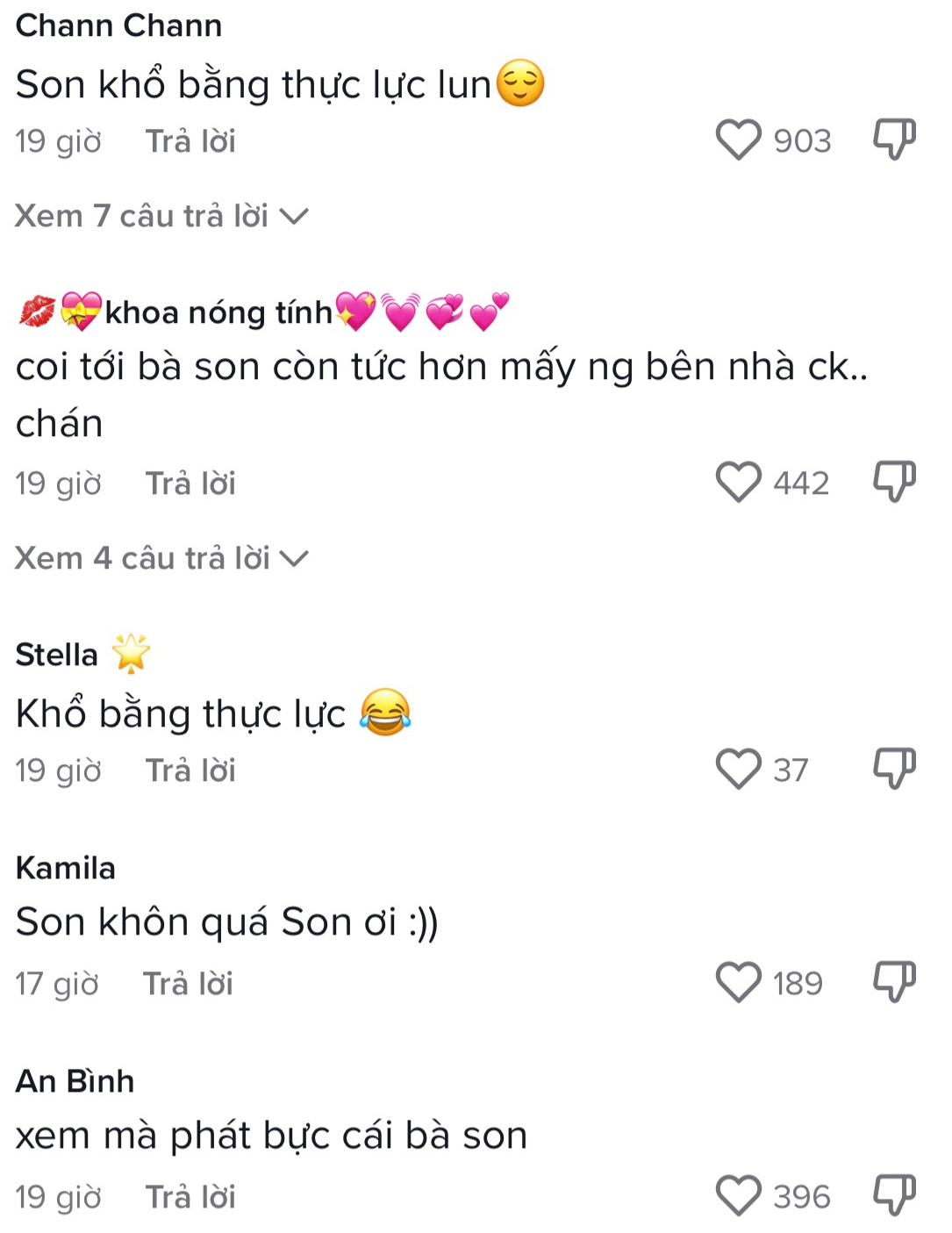Dislike Stella's comment
952x1233 pixels.
point(894,769)
